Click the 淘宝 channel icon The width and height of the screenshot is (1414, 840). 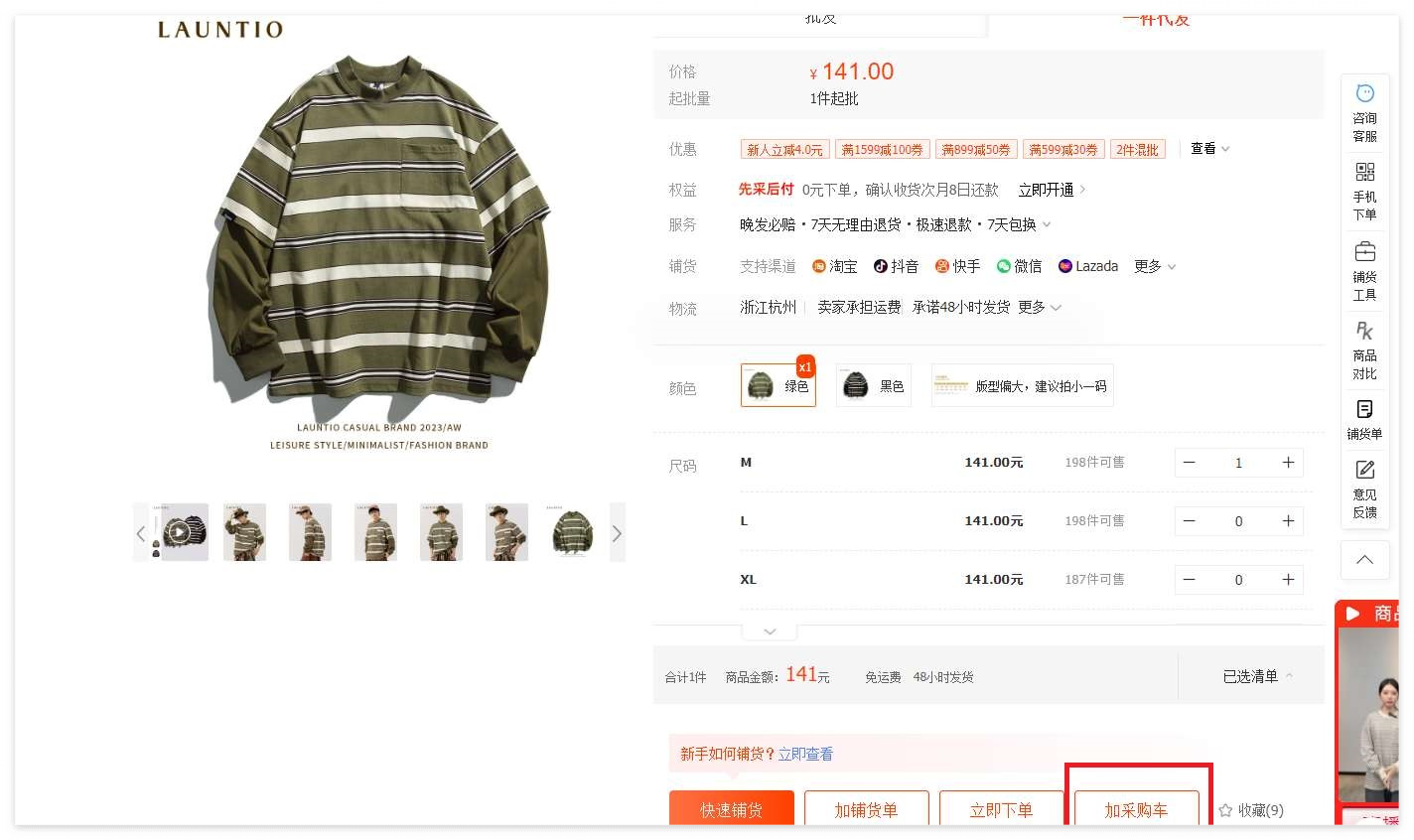click(819, 266)
